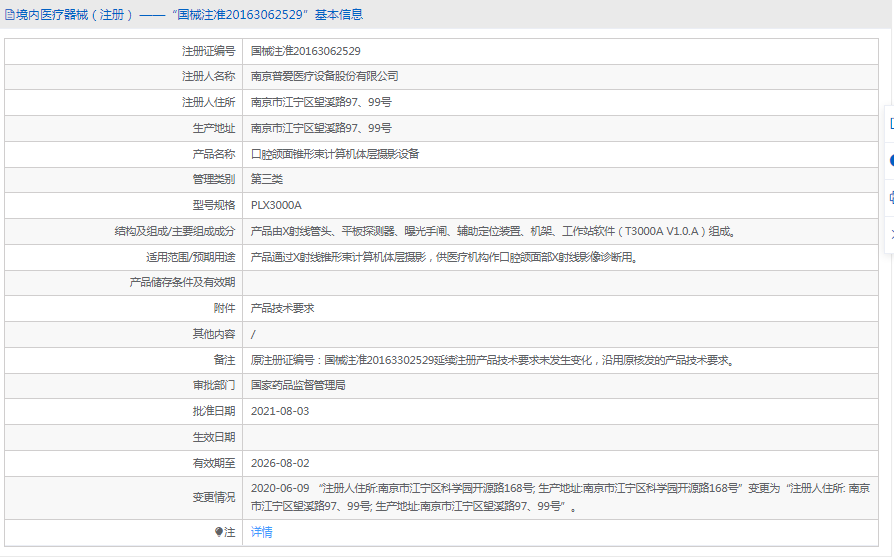This screenshot has width=894, height=557.
Task: Click the lightbulb icon beside 注
Action: (218, 532)
